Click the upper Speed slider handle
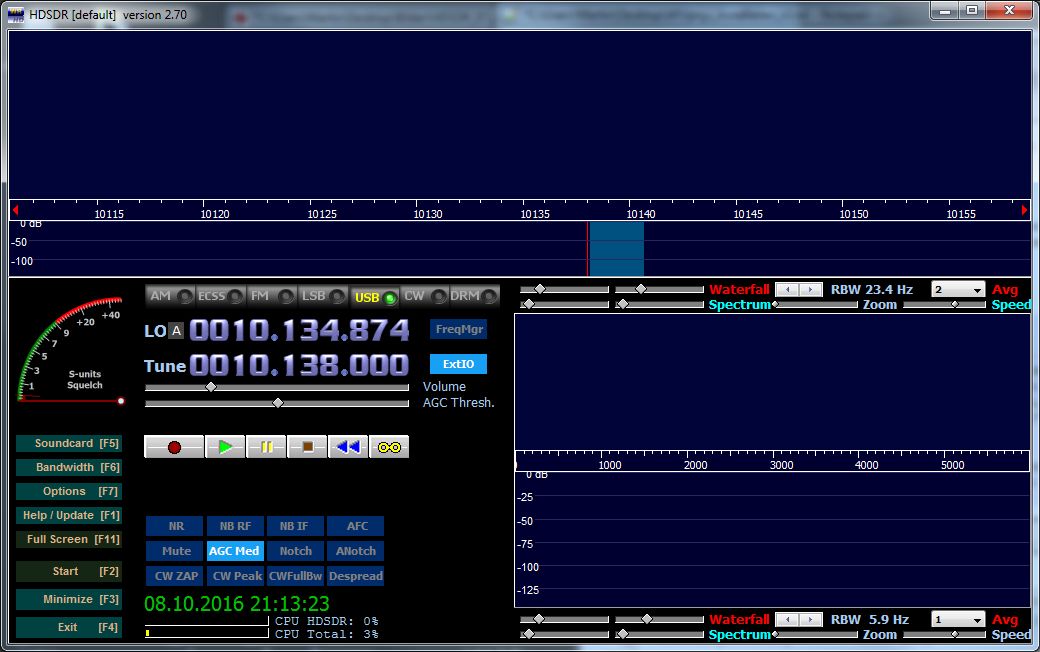Viewport: 1040px width, 652px height. click(x=955, y=304)
